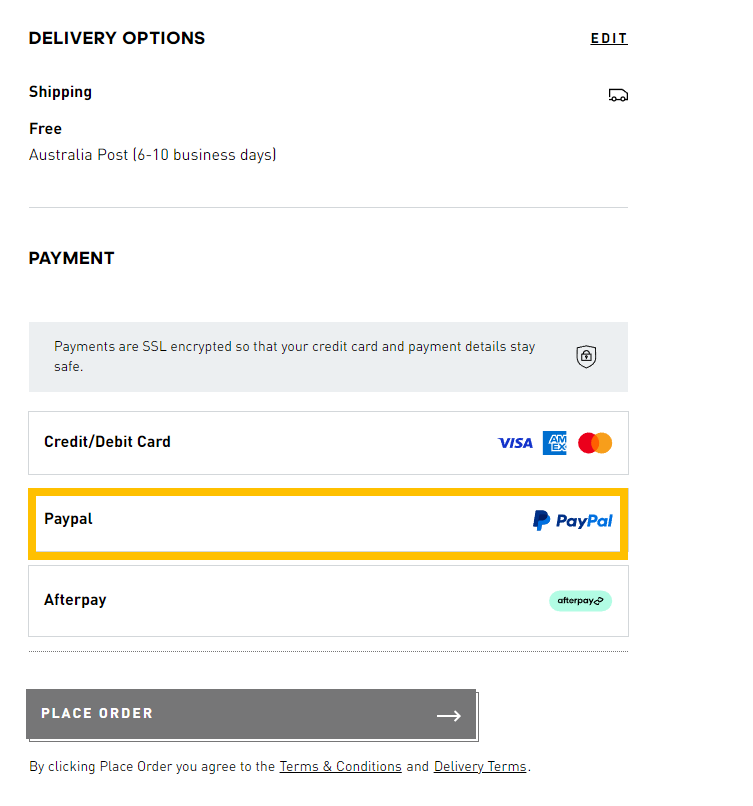Choose Paypal as payment method

coord(68,520)
